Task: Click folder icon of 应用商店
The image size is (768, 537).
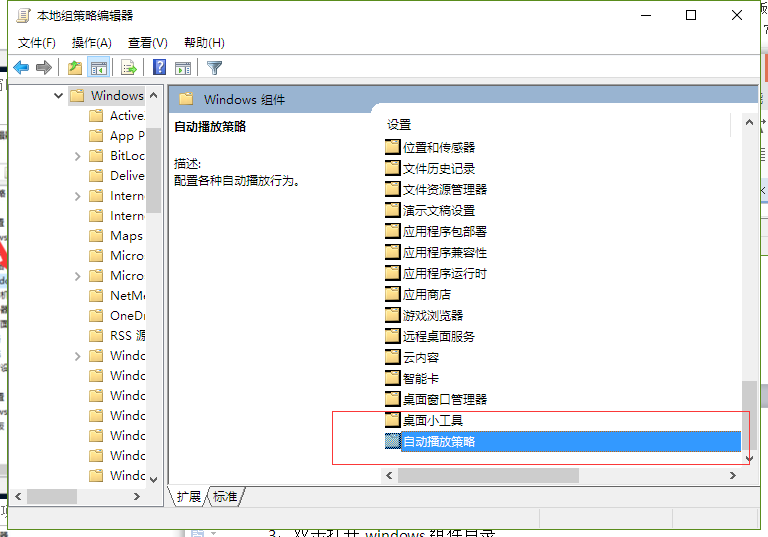Action: pyautogui.click(x=392, y=294)
